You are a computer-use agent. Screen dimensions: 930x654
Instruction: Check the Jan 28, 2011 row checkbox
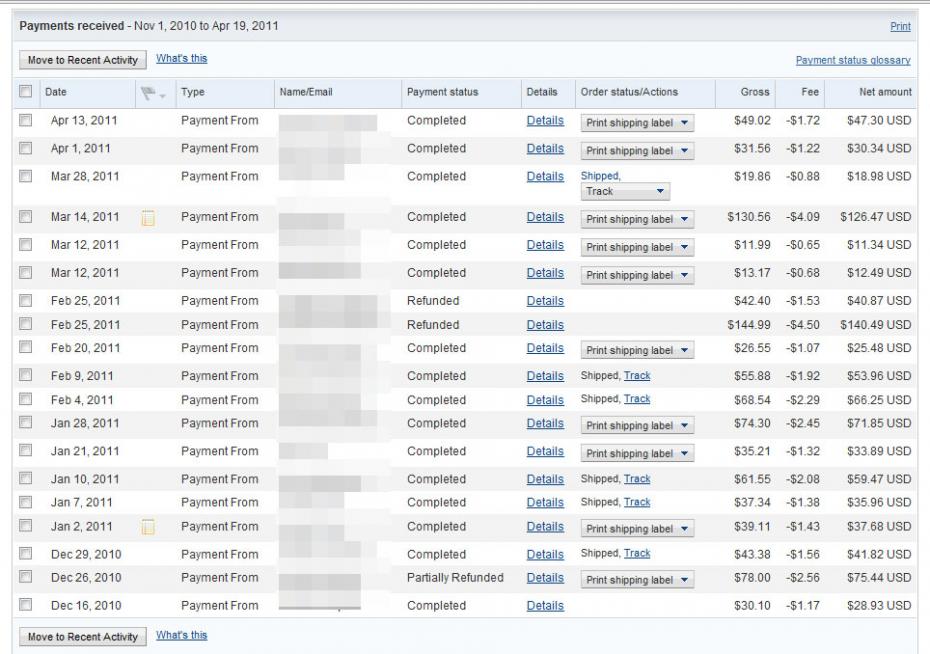pos(26,422)
